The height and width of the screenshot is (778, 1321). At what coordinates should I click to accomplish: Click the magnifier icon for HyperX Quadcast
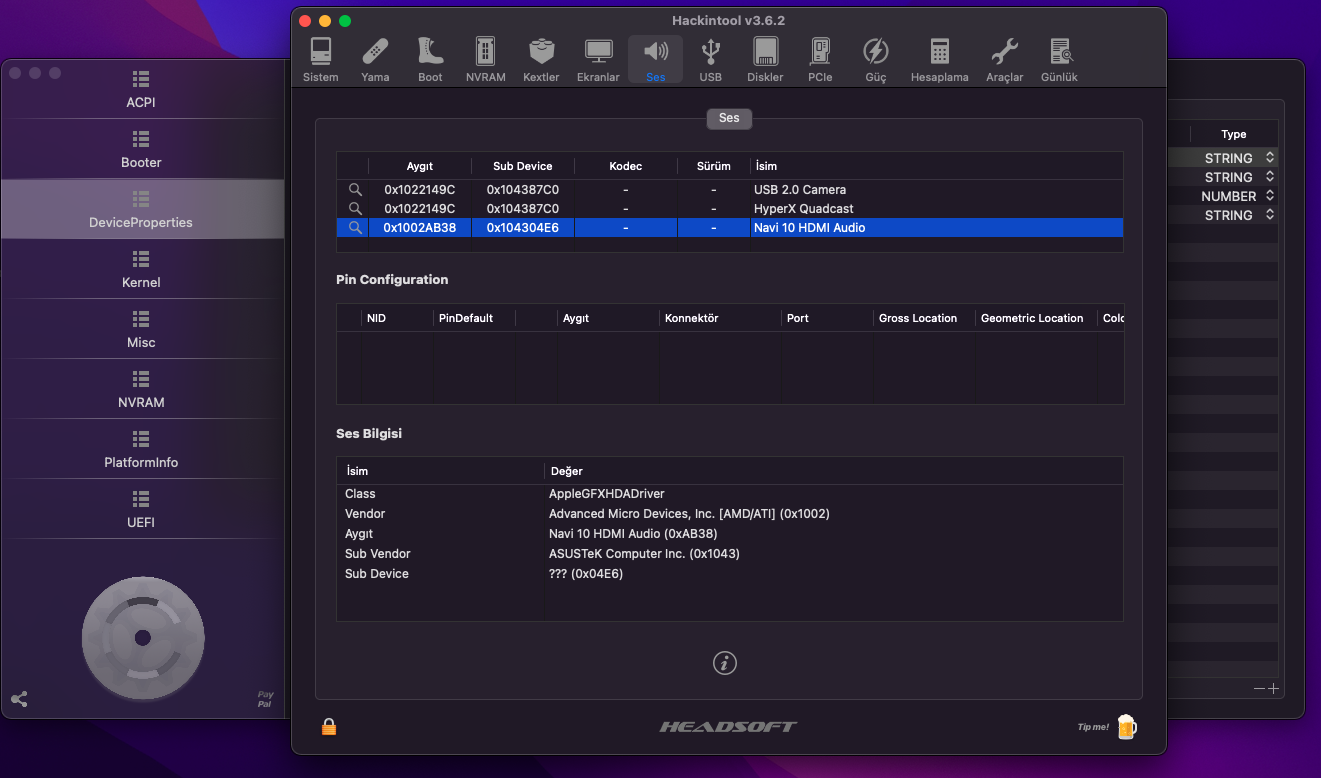(x=355, y=209)
